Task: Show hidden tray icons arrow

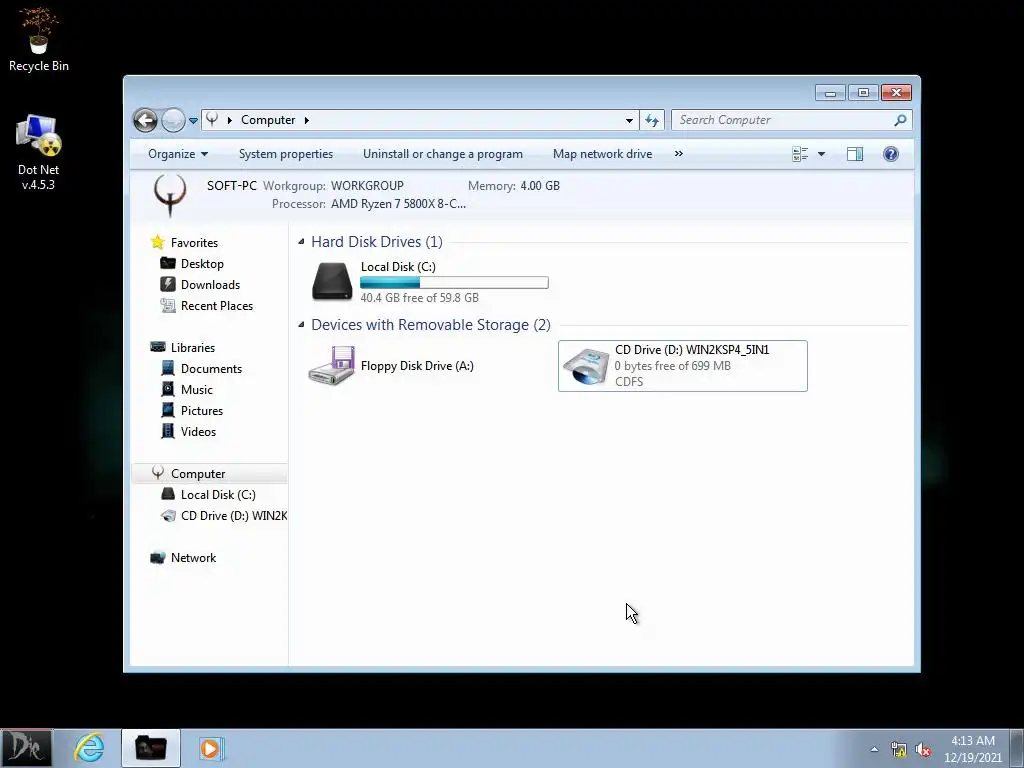Action: [x=874, y=749]
